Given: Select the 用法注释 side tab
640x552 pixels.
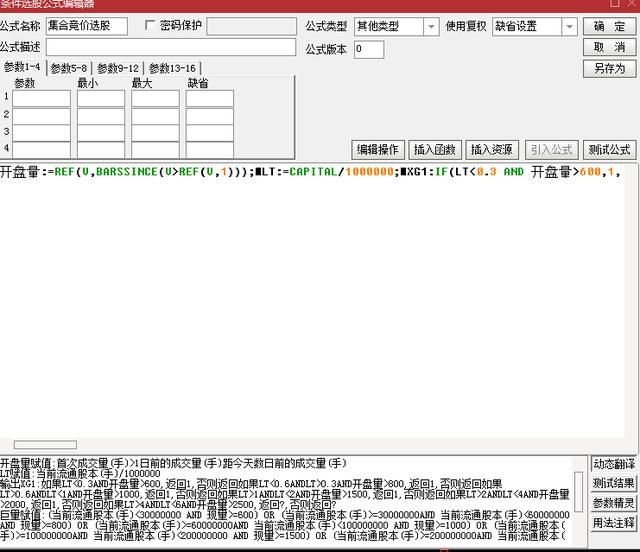Looking at the screenshot, I should 613,523.
